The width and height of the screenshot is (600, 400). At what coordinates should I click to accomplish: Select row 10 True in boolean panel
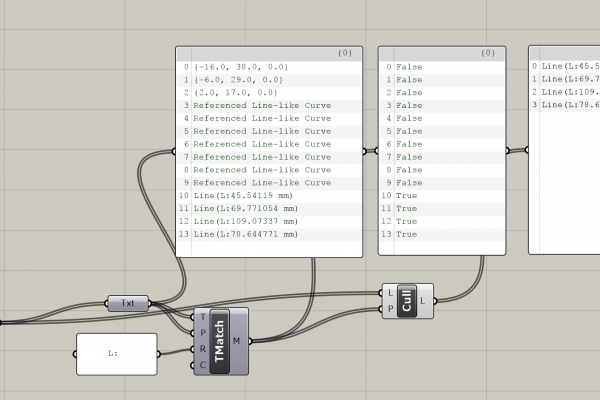[x=442, y=196]
